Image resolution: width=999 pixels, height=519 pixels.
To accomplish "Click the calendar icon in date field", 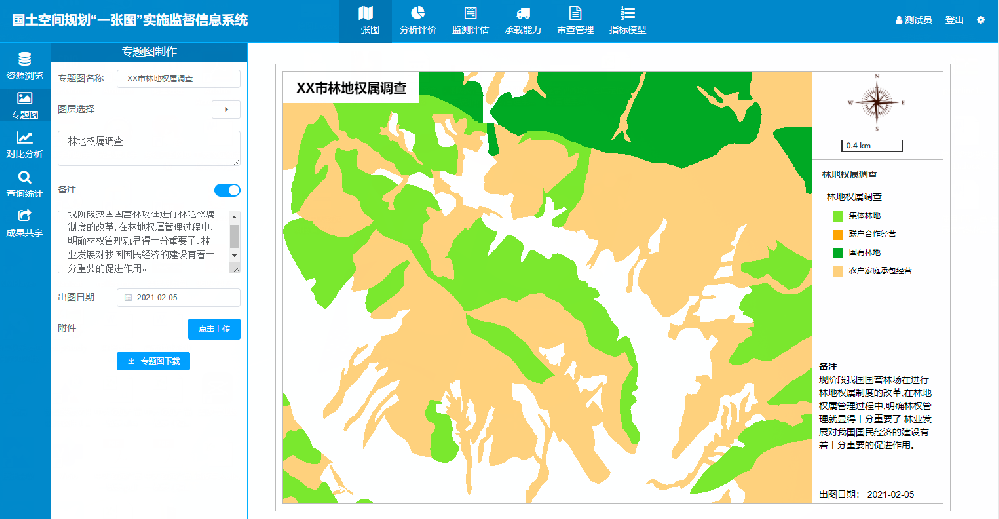I will [128, 297].
